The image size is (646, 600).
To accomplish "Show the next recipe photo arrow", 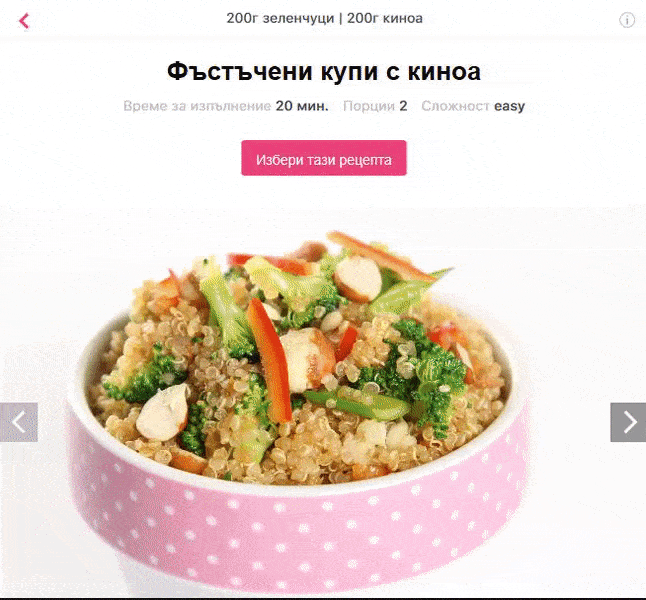I will tap(628, 422).
